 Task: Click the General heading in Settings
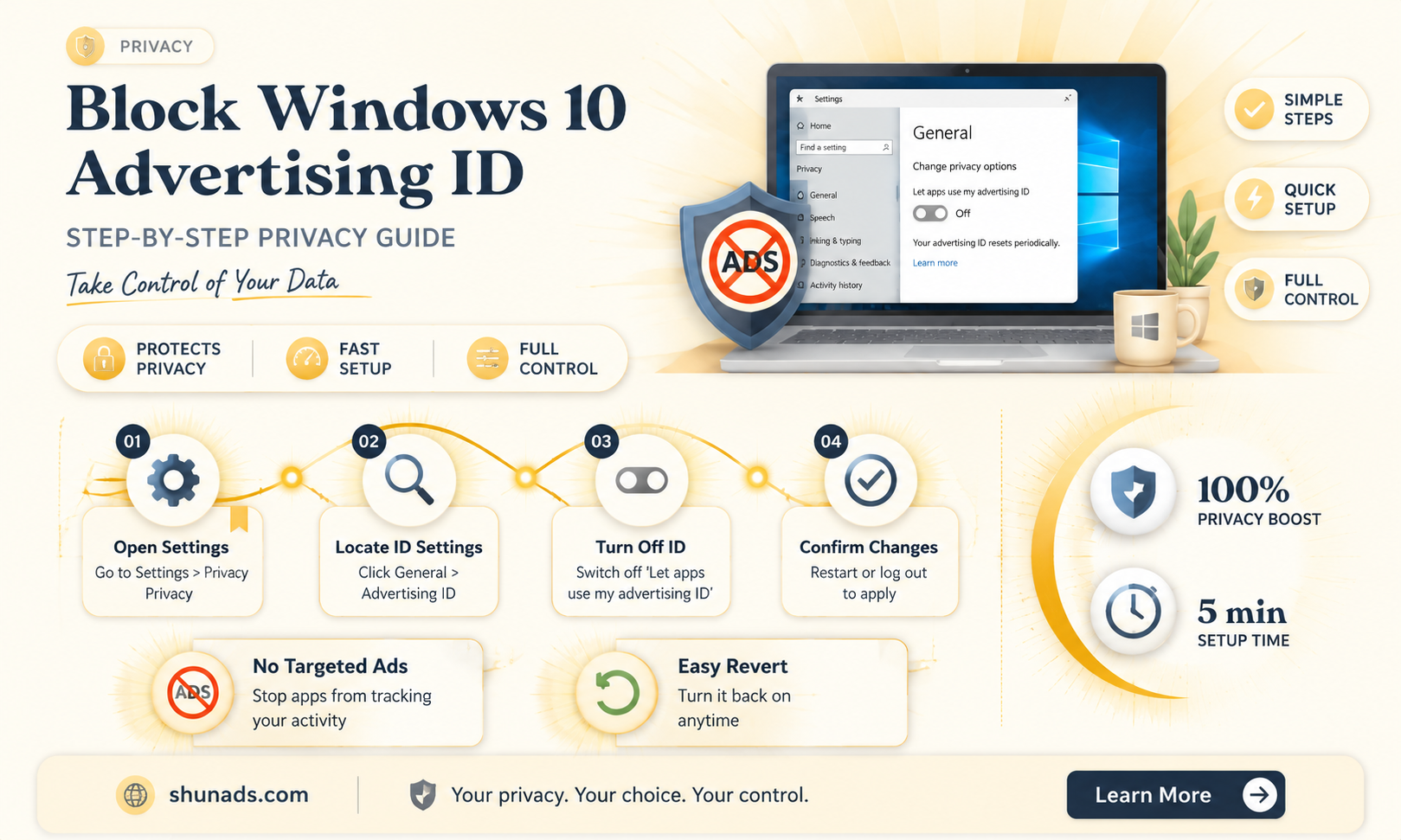pyautogui.click(x=942, y=133)
